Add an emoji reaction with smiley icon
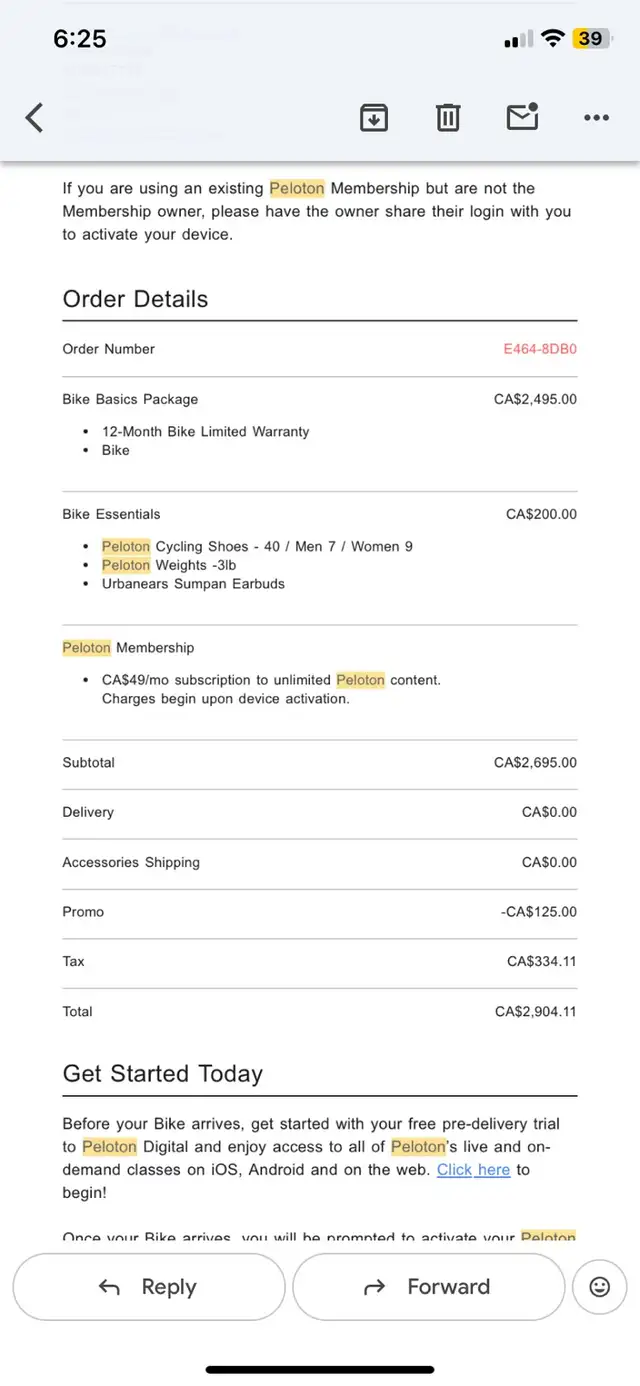Viewport: 640px width, 1386px height. coord(600,1287)
